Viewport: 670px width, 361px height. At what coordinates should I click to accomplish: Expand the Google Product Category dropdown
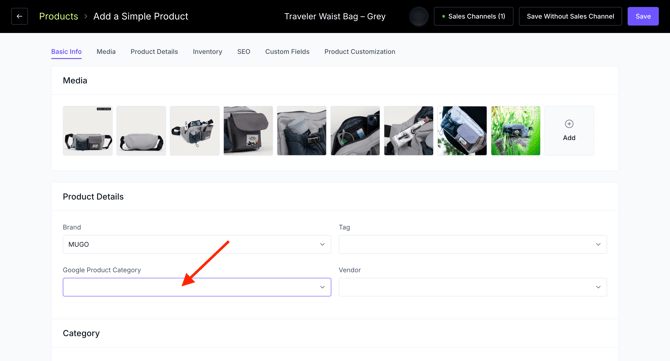197,287
